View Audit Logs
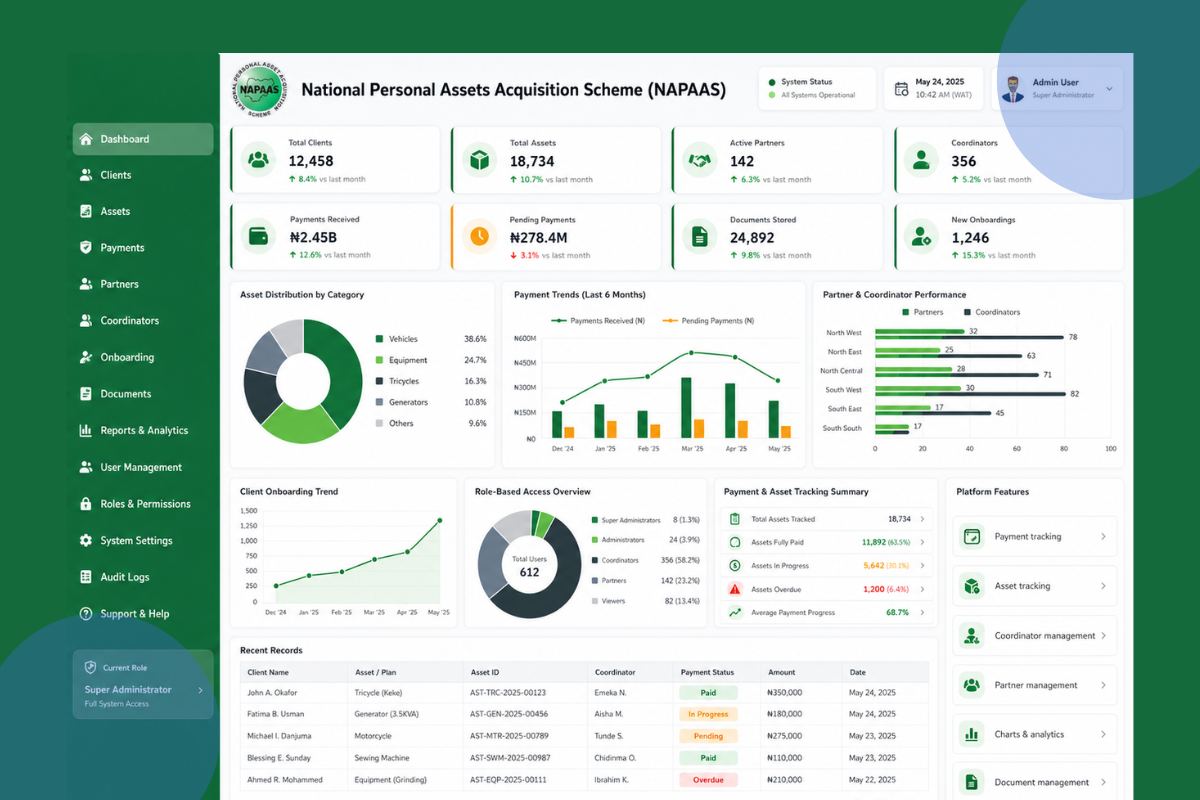 click(x=143, y=577)
